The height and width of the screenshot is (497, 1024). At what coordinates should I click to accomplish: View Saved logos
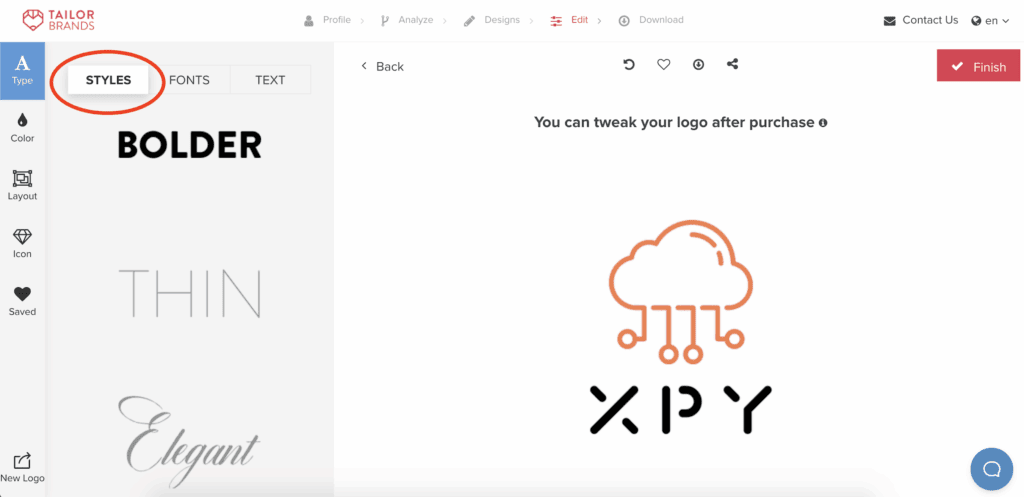(x=22, y=301)
